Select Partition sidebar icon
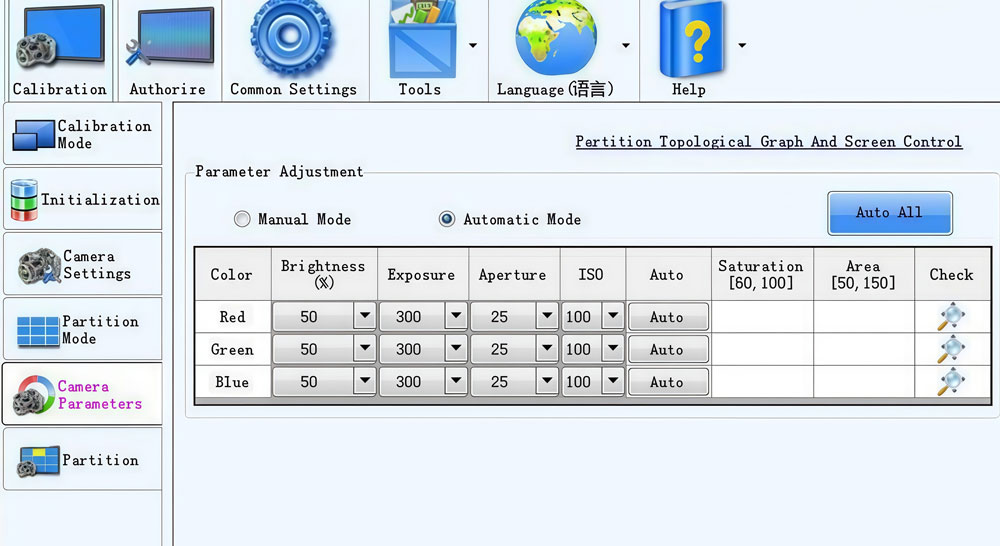 [x=38, y=461]
